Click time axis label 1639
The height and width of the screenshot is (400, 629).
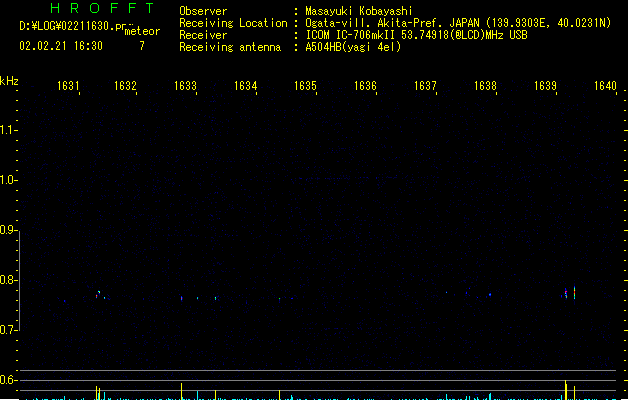tap(545, 86)
